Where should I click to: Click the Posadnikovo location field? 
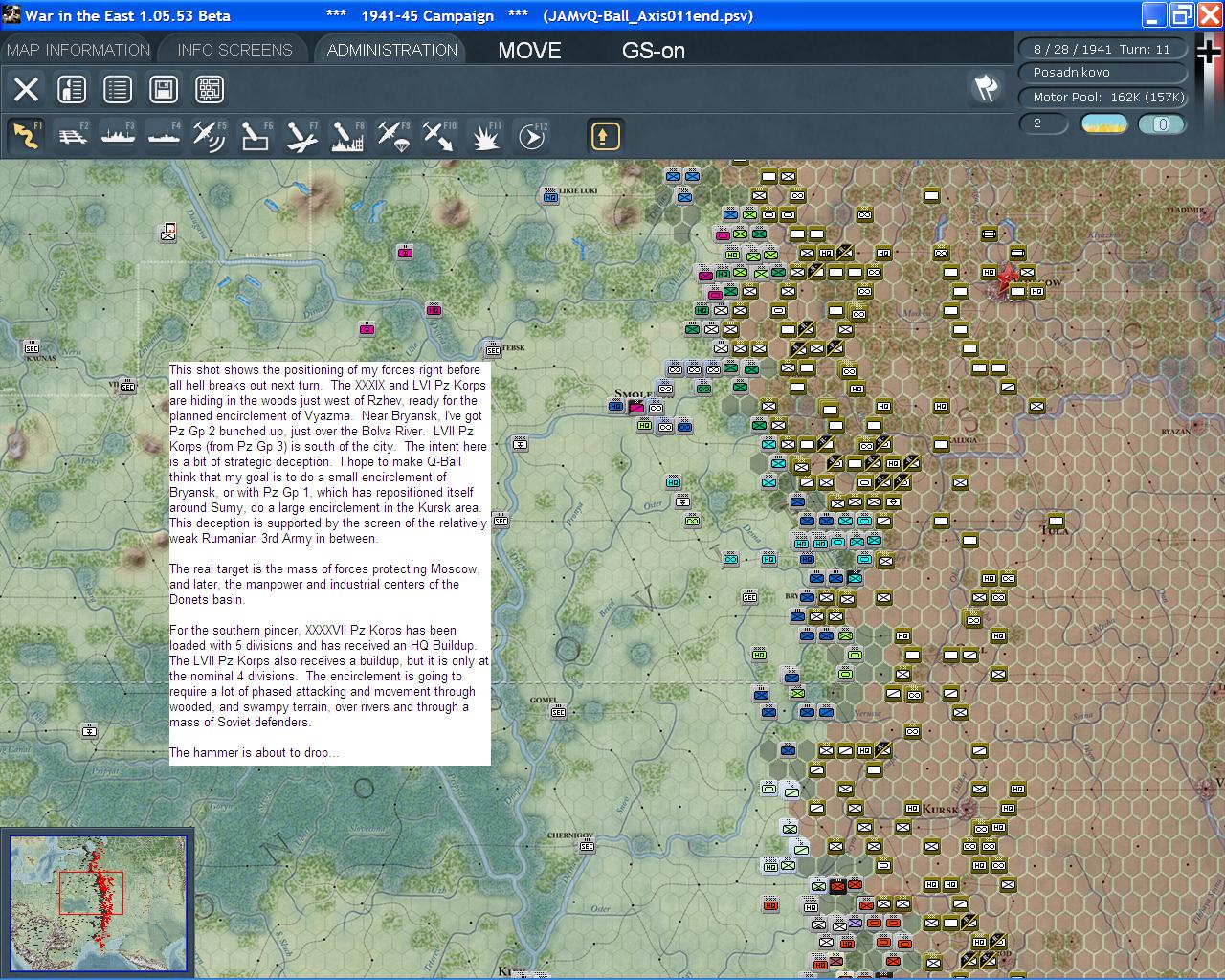(x=1102, y=73)
